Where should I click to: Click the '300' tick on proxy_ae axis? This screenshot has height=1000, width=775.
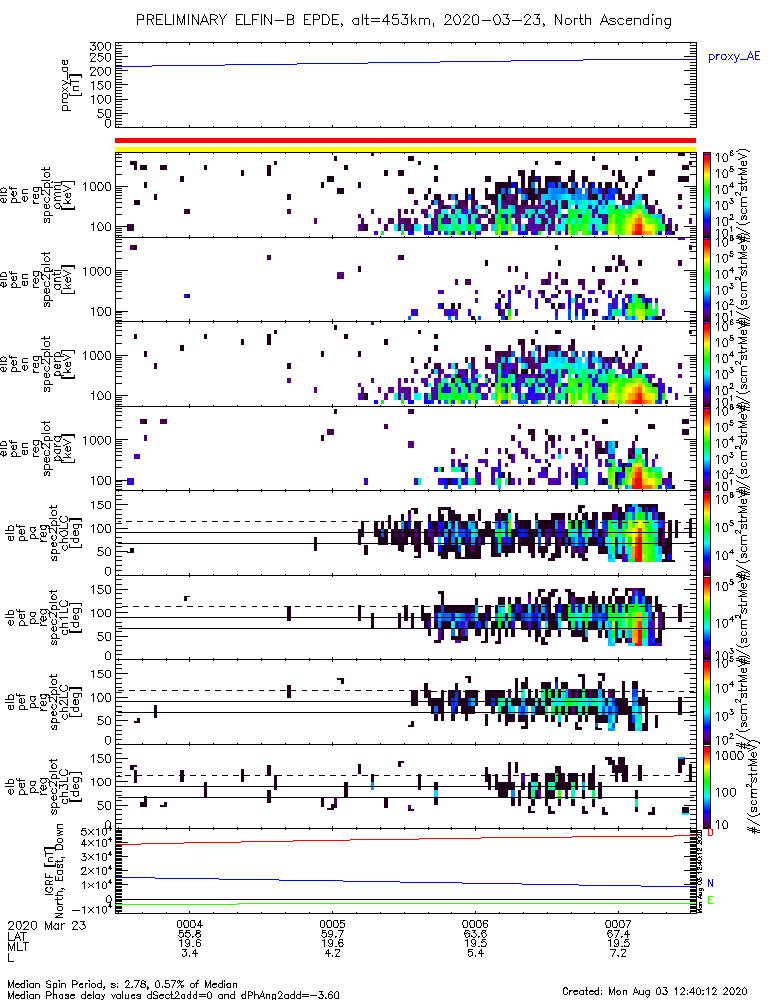(x=101, y=47)
